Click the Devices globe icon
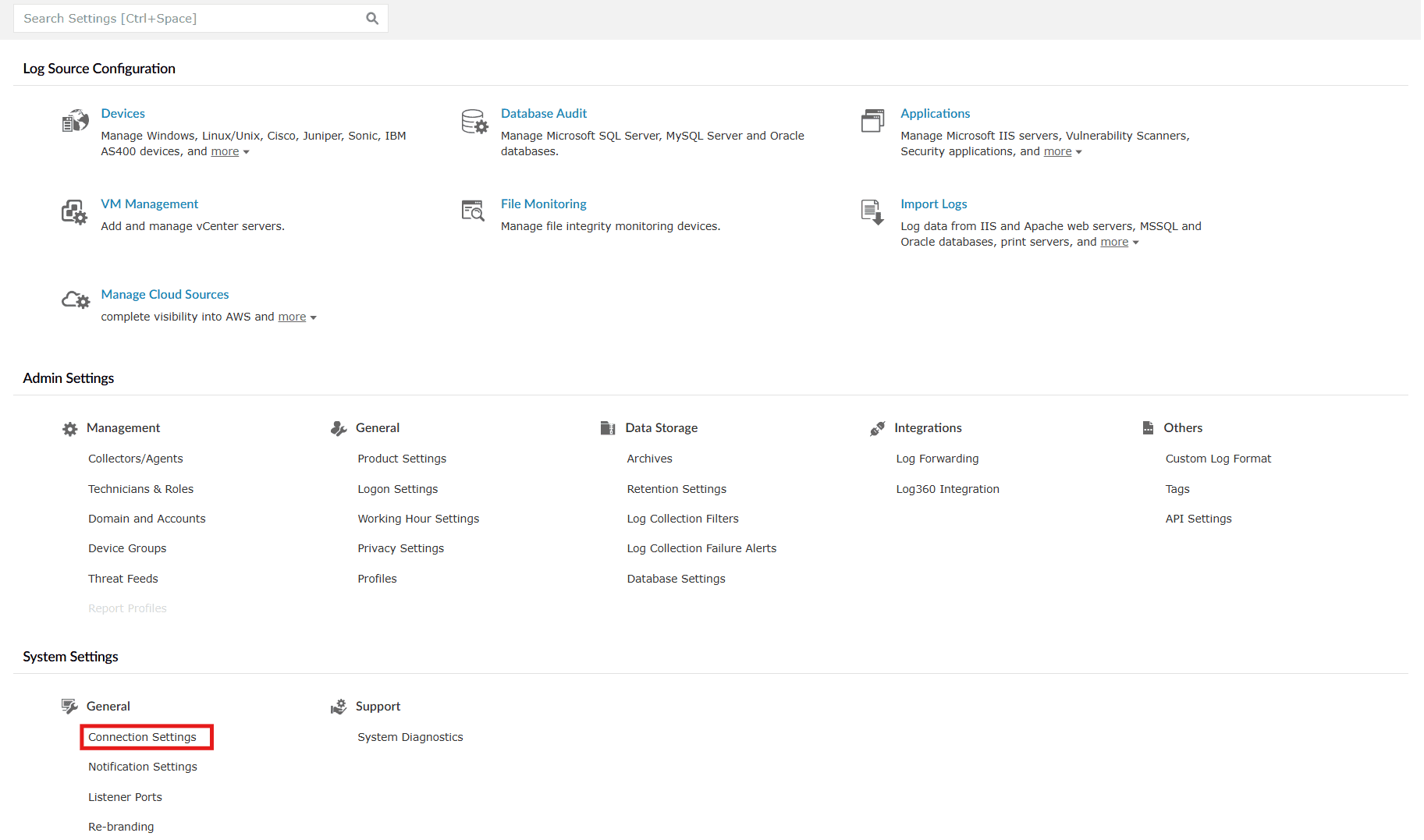Screen dimensions: 1424x840 pyautogui.click(x=75, y=122)
